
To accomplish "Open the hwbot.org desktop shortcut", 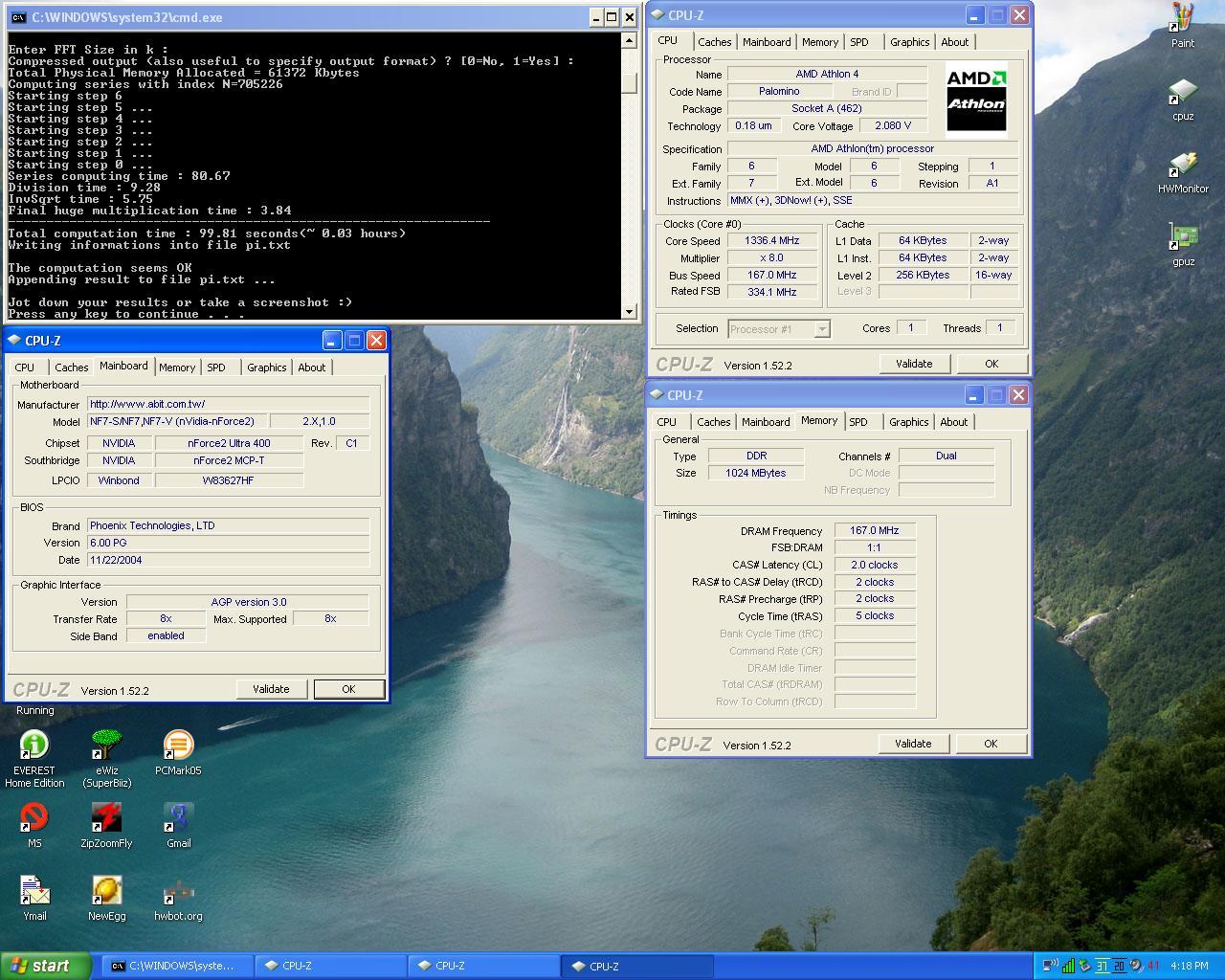I will (x=178, y=898).
